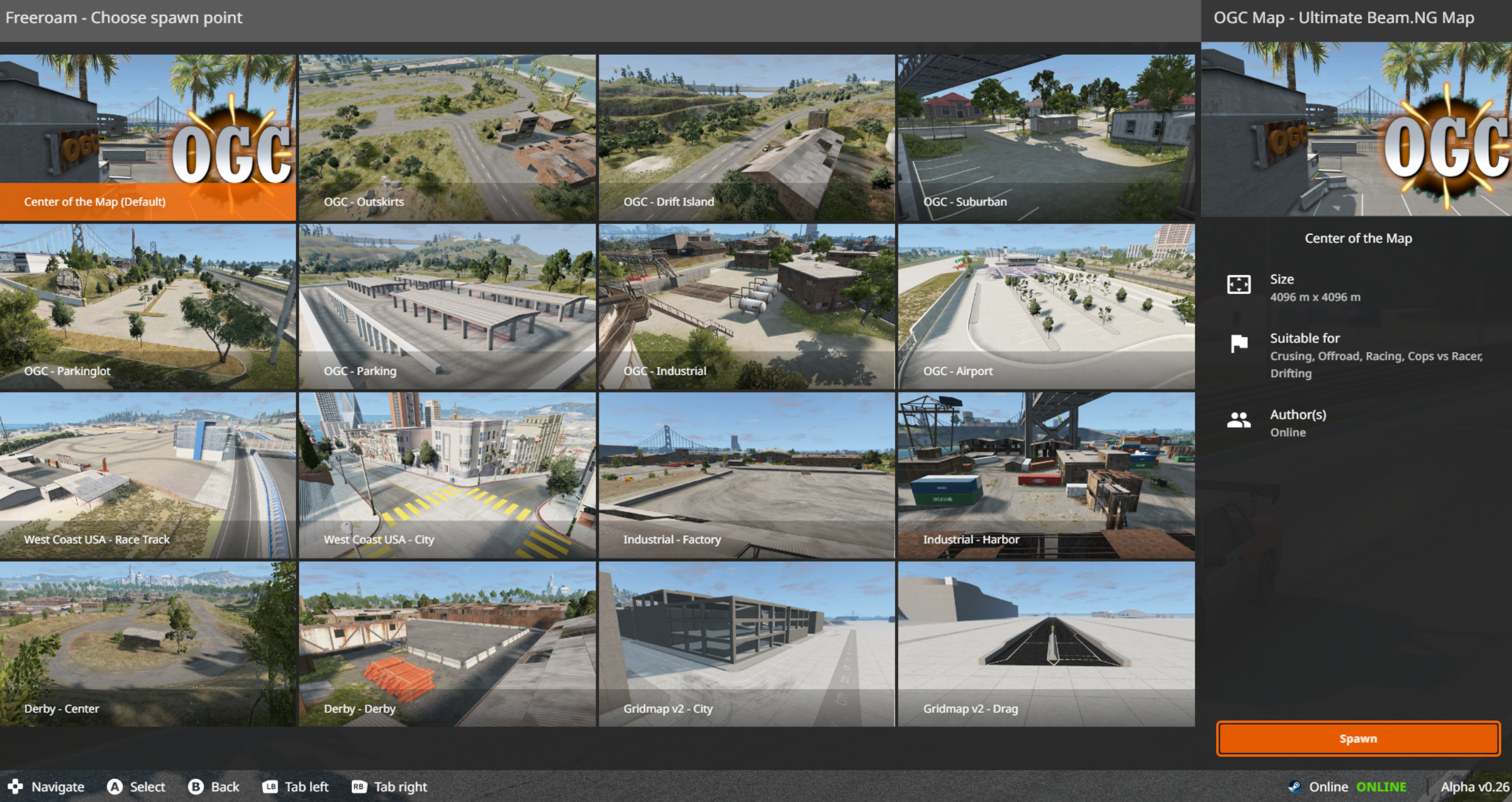Viewport: 1512px width, 802px height.
Task: Pick the OGC - Suburban spawn point
Action: click(1046, 137)
